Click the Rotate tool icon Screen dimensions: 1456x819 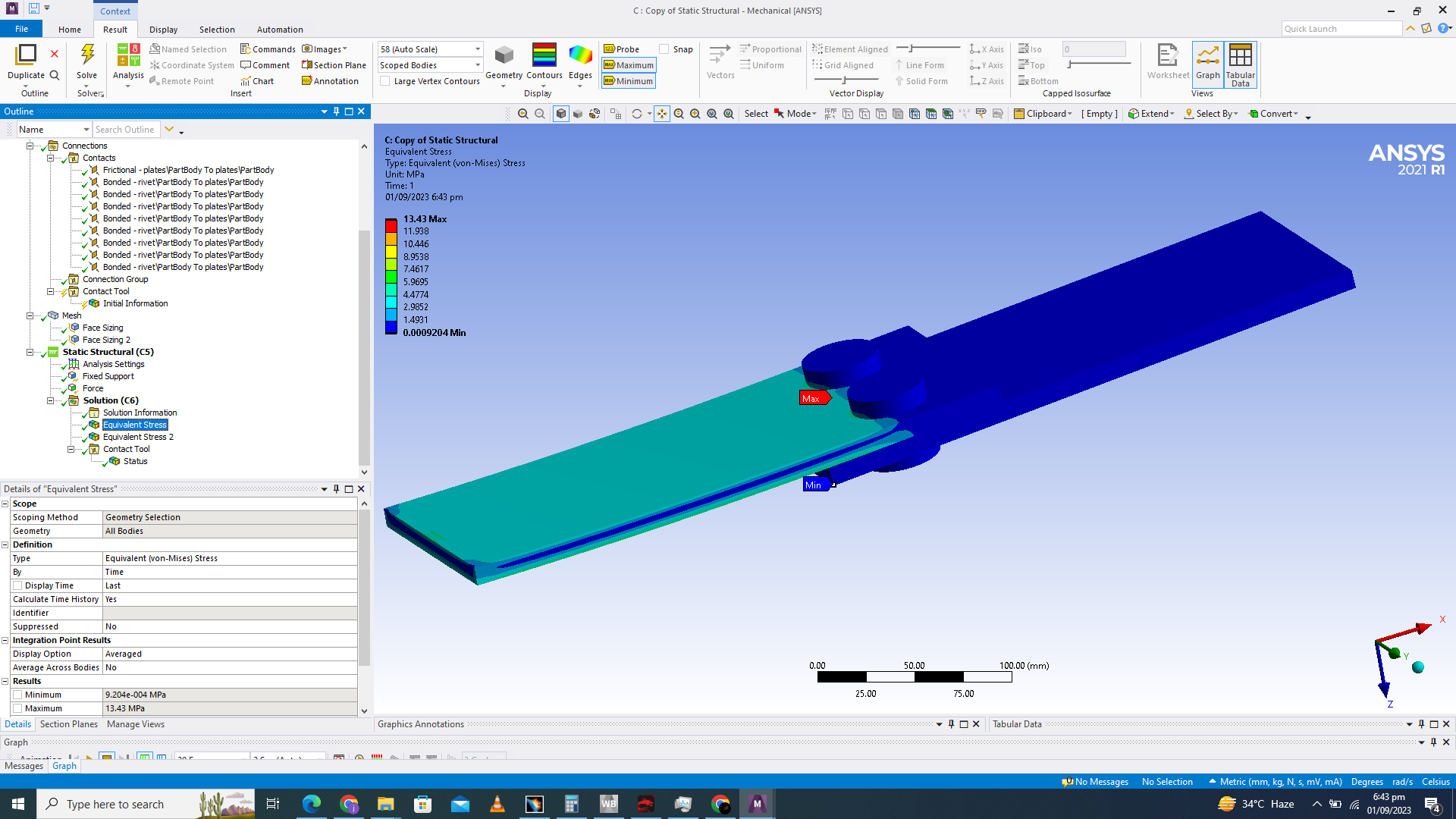(x=637, y=114)
